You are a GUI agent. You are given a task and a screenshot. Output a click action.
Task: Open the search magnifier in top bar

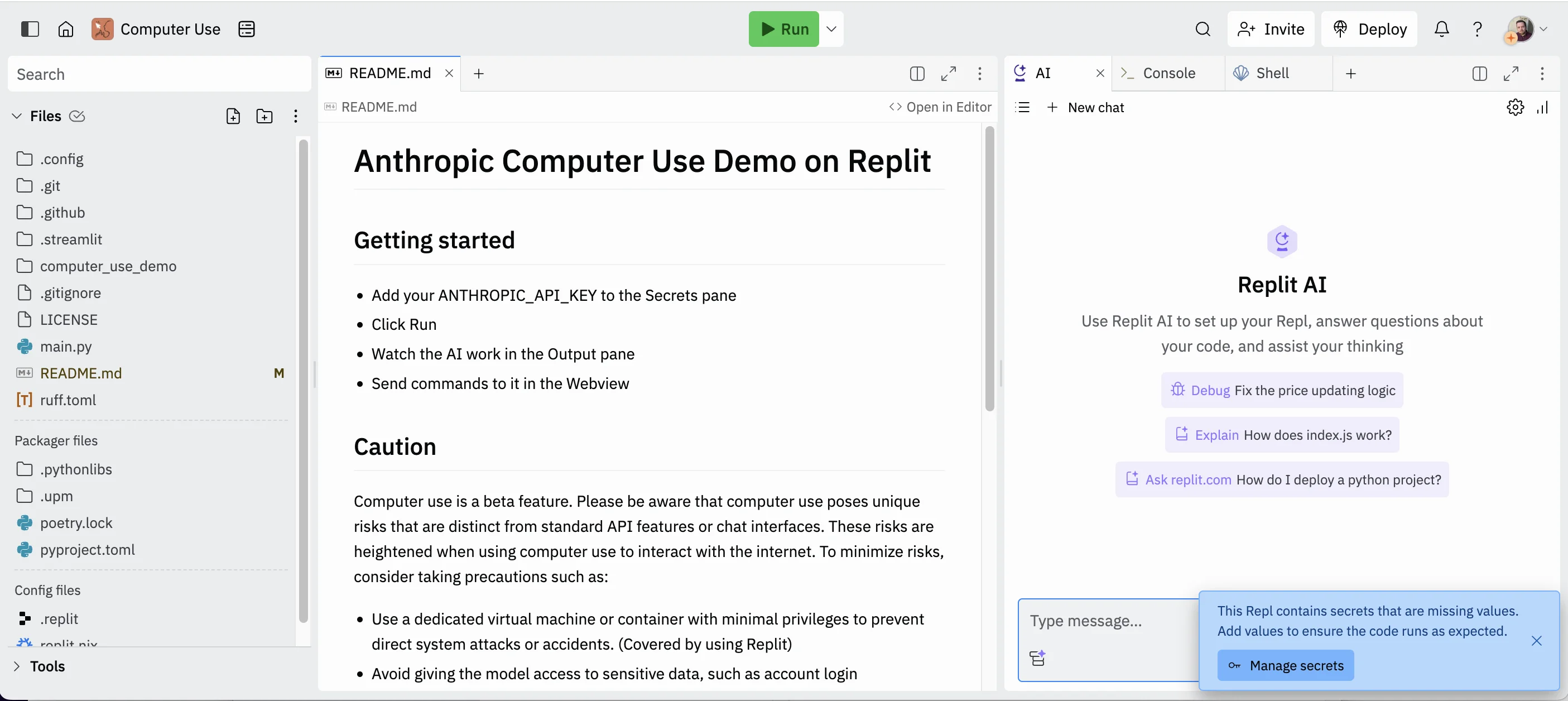point(1202,28)
